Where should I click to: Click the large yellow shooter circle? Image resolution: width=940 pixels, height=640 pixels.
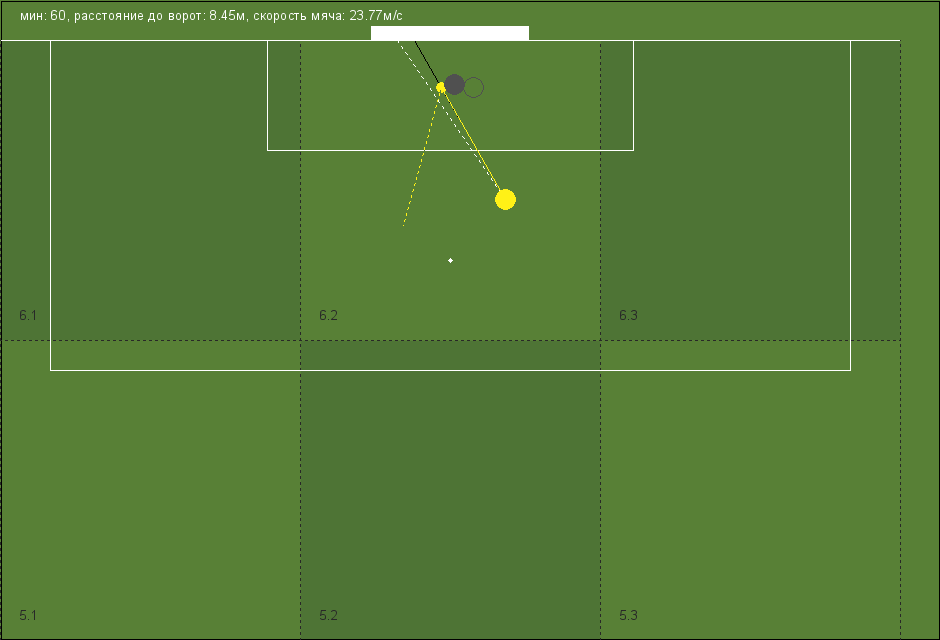[x=505, y=200]
